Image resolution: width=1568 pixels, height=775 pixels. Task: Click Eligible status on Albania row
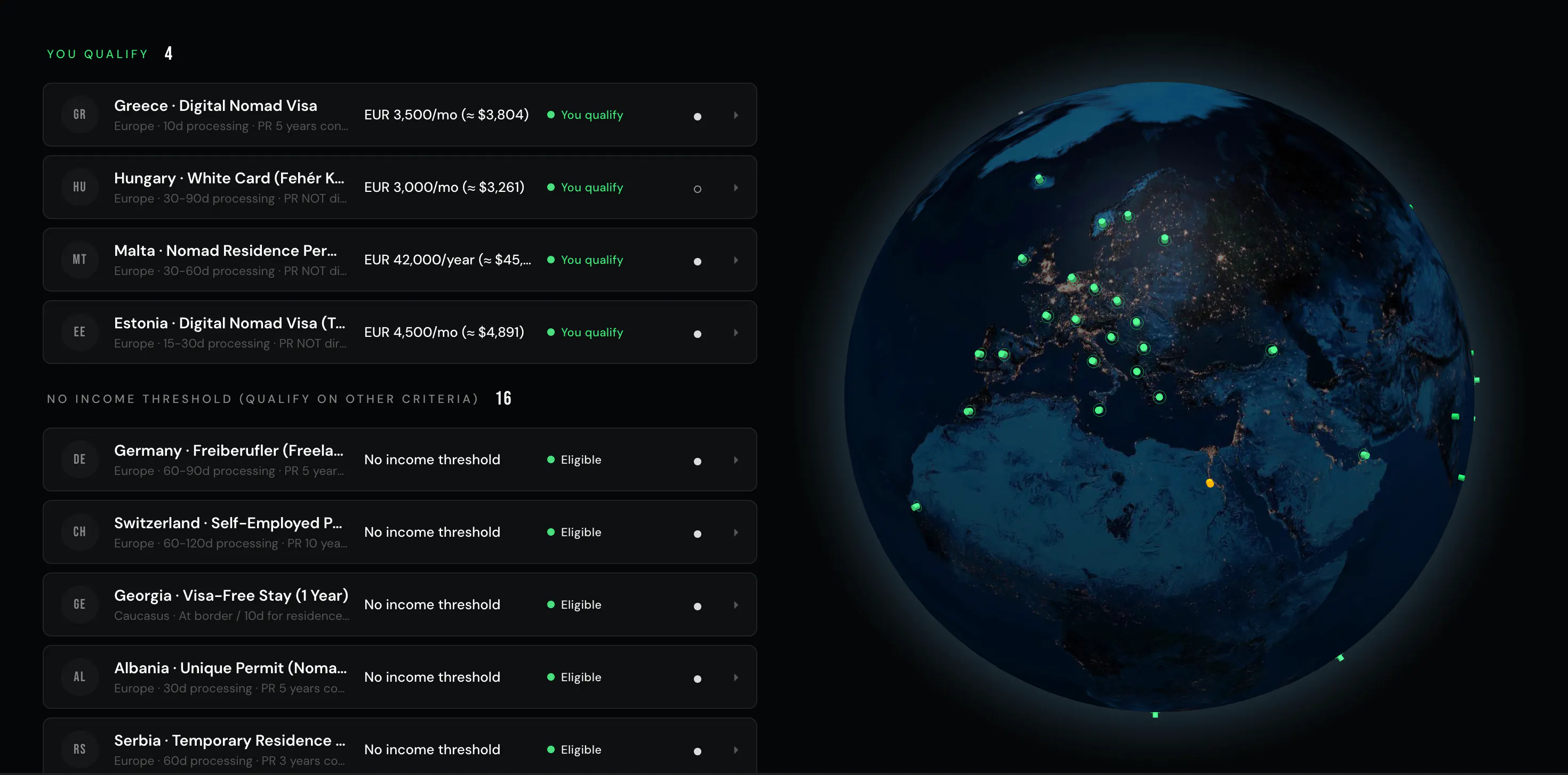[574, 677]
